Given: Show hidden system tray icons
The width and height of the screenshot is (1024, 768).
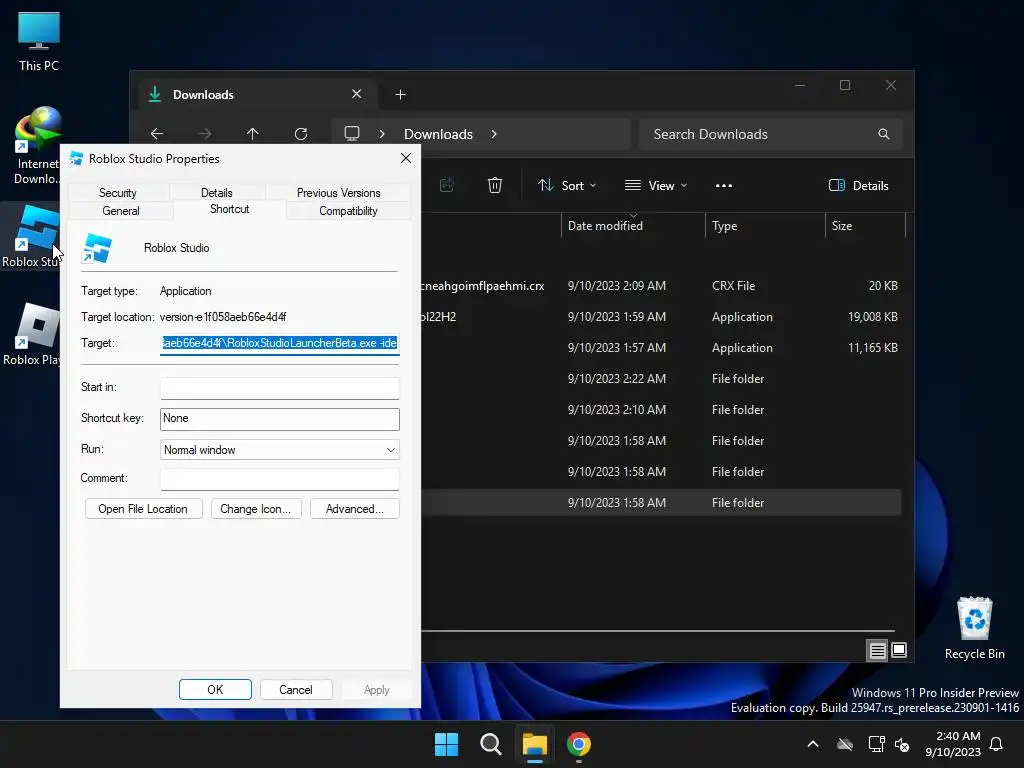Looking at the screenshot, I should tap(813, 744).
